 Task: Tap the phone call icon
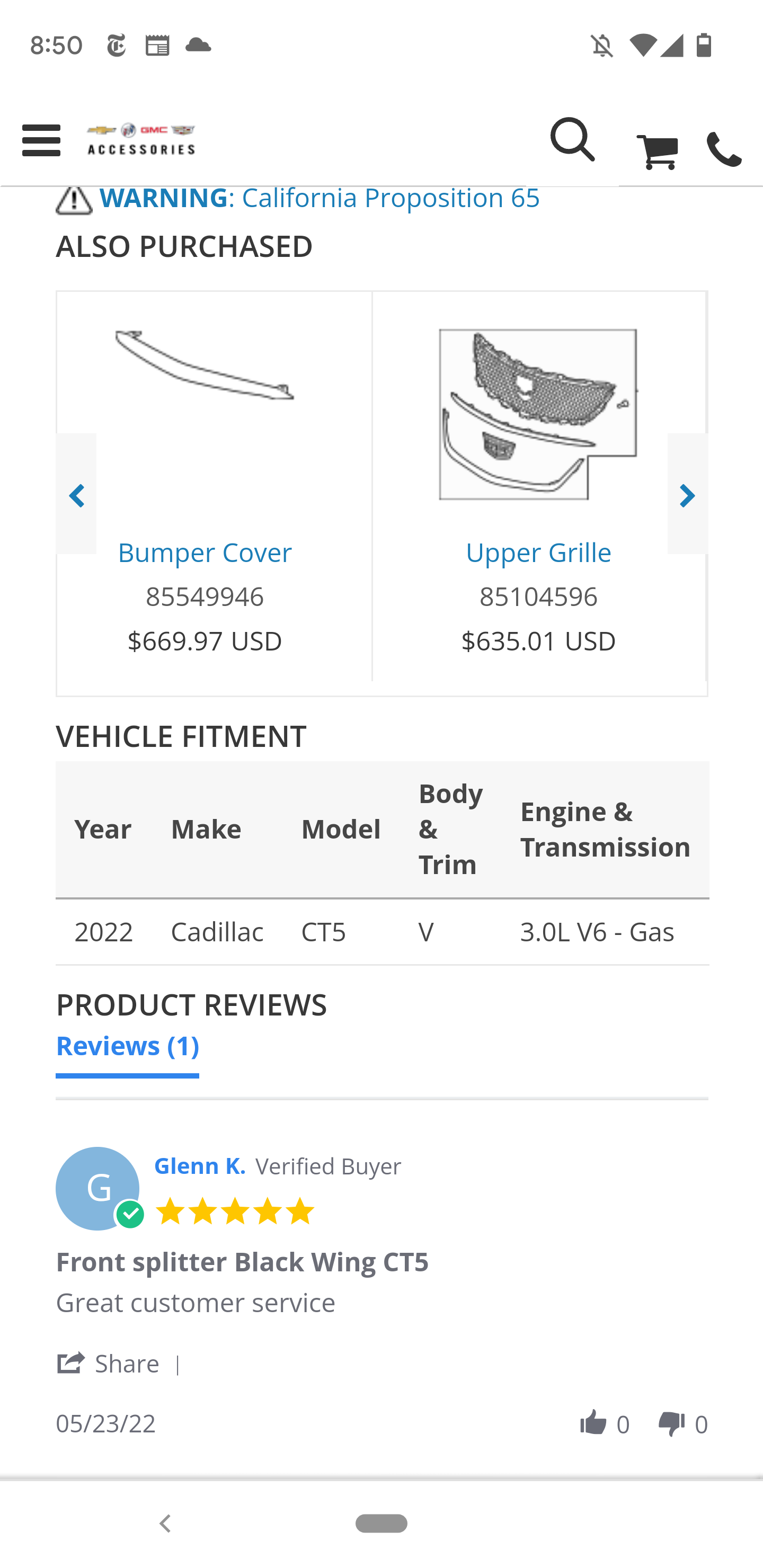coord(723,150)
